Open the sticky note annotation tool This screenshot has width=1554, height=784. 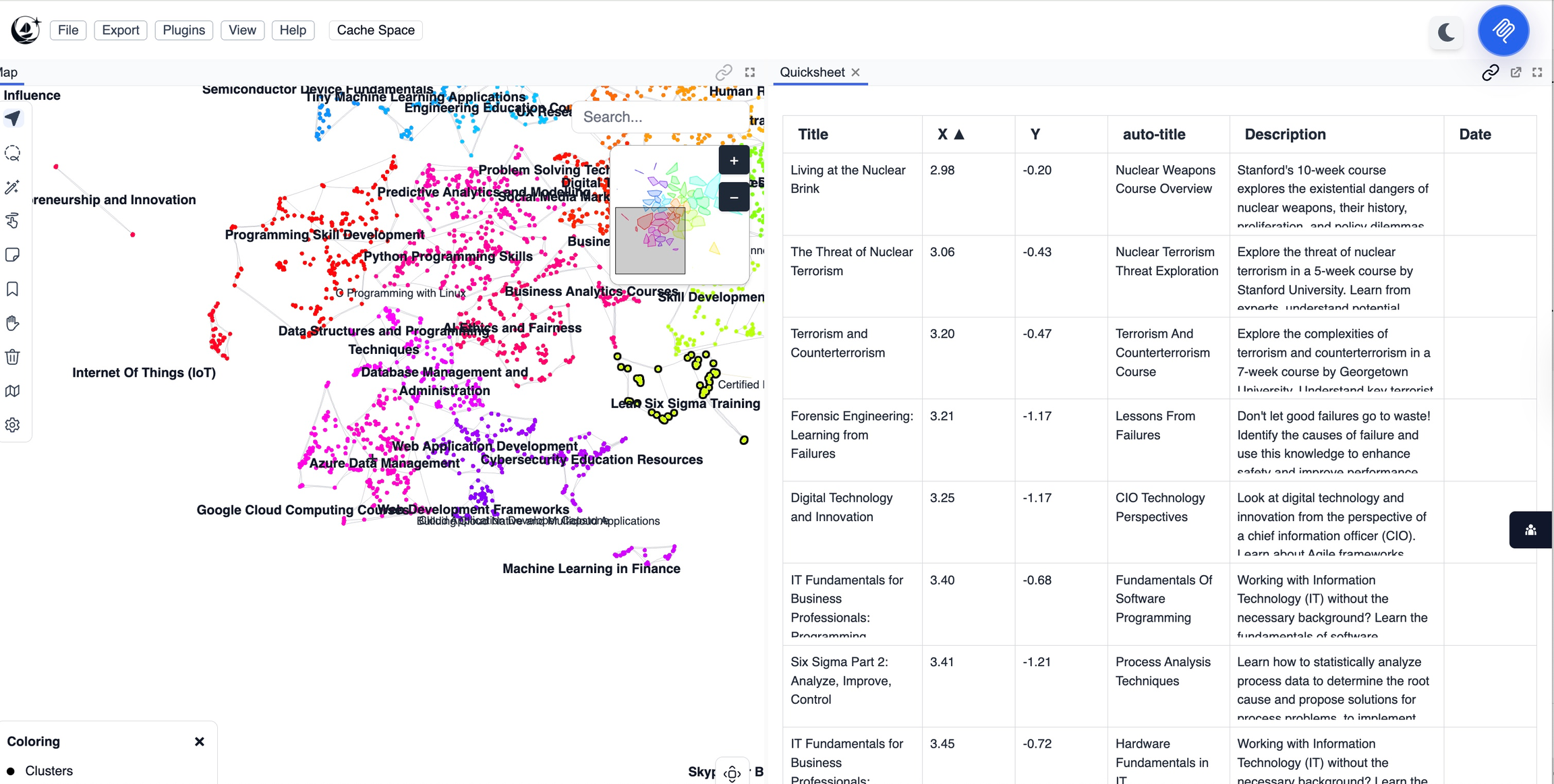[x=13, y=254]
